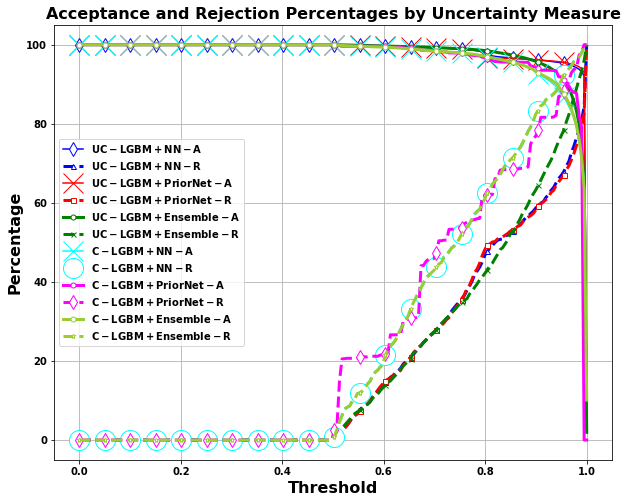Click the 'Threshold' x-axis label
Screen dimensions: 627x503
333,488
